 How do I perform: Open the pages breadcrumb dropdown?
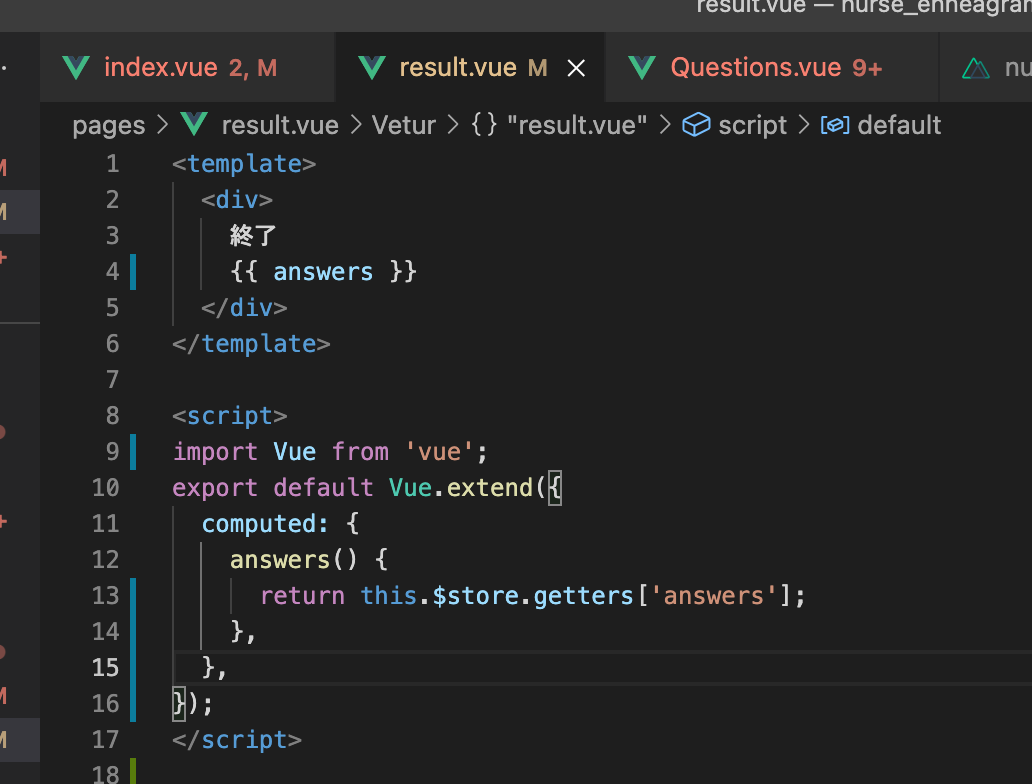[109, 125]
